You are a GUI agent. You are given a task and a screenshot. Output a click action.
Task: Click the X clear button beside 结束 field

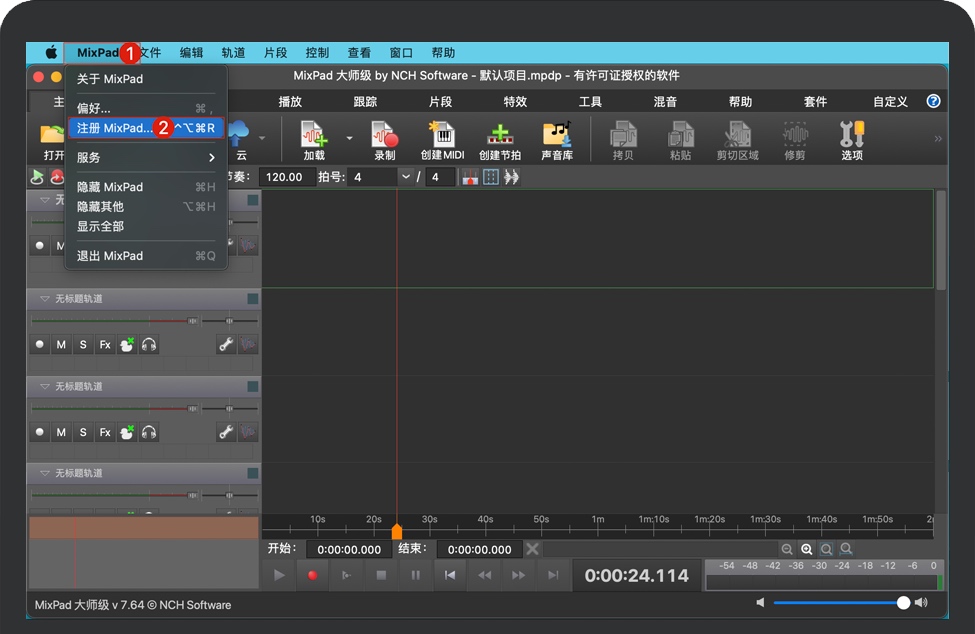(x=532, y=549)
